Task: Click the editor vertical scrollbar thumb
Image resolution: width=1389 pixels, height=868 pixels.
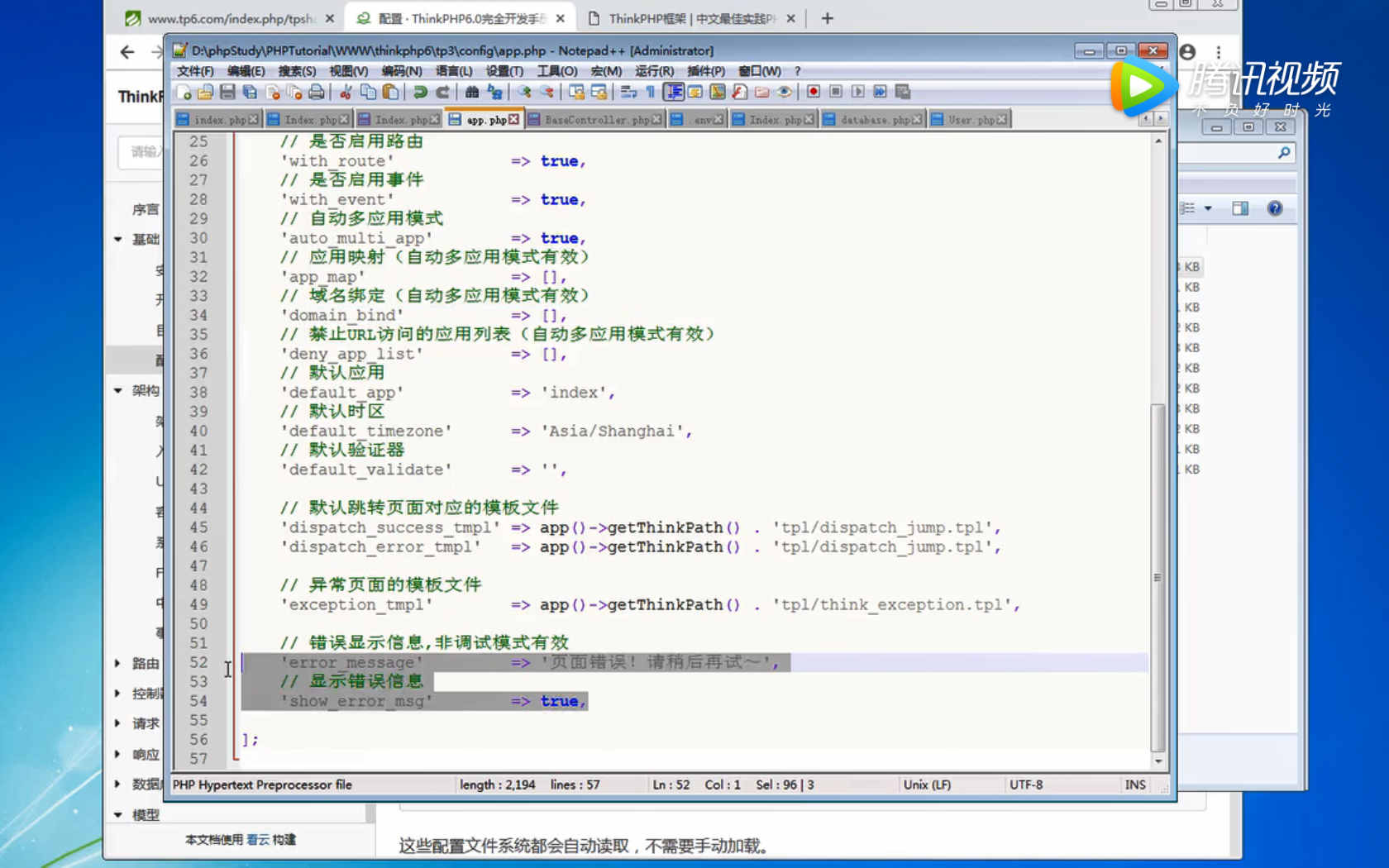Action: coord(1158,576)
